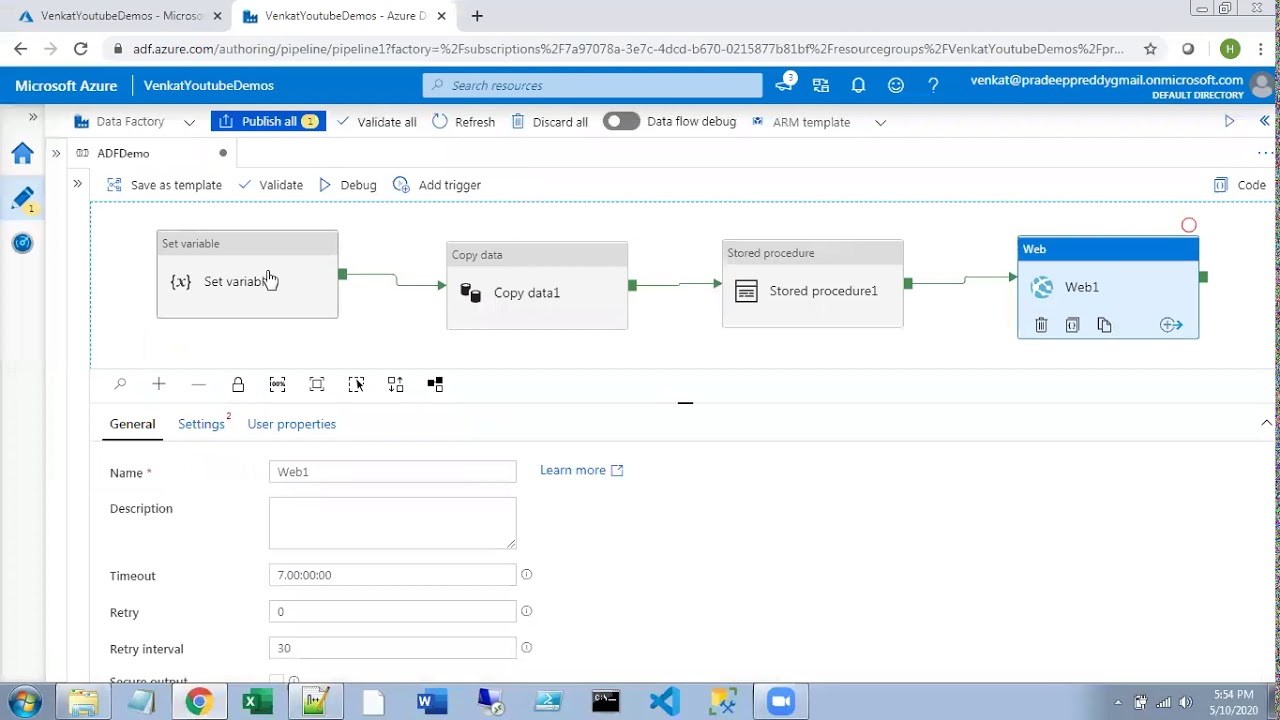Click the Retry interval input field

[392, 648]
